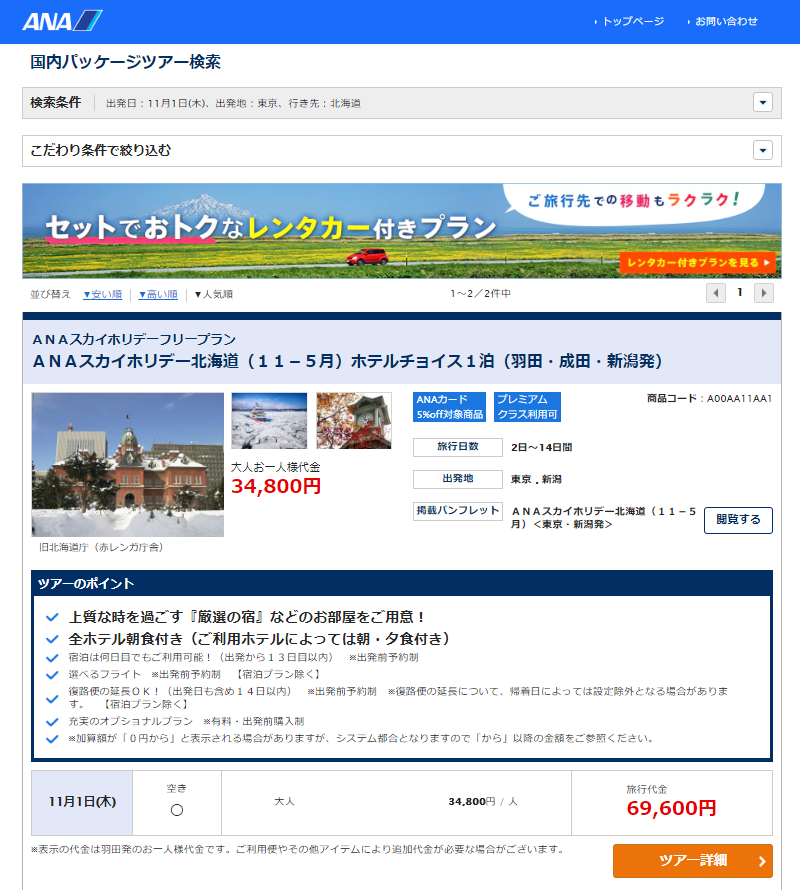800x890 pixels.
Task: Sort results by 安い順
Action: tap(103, 294)
